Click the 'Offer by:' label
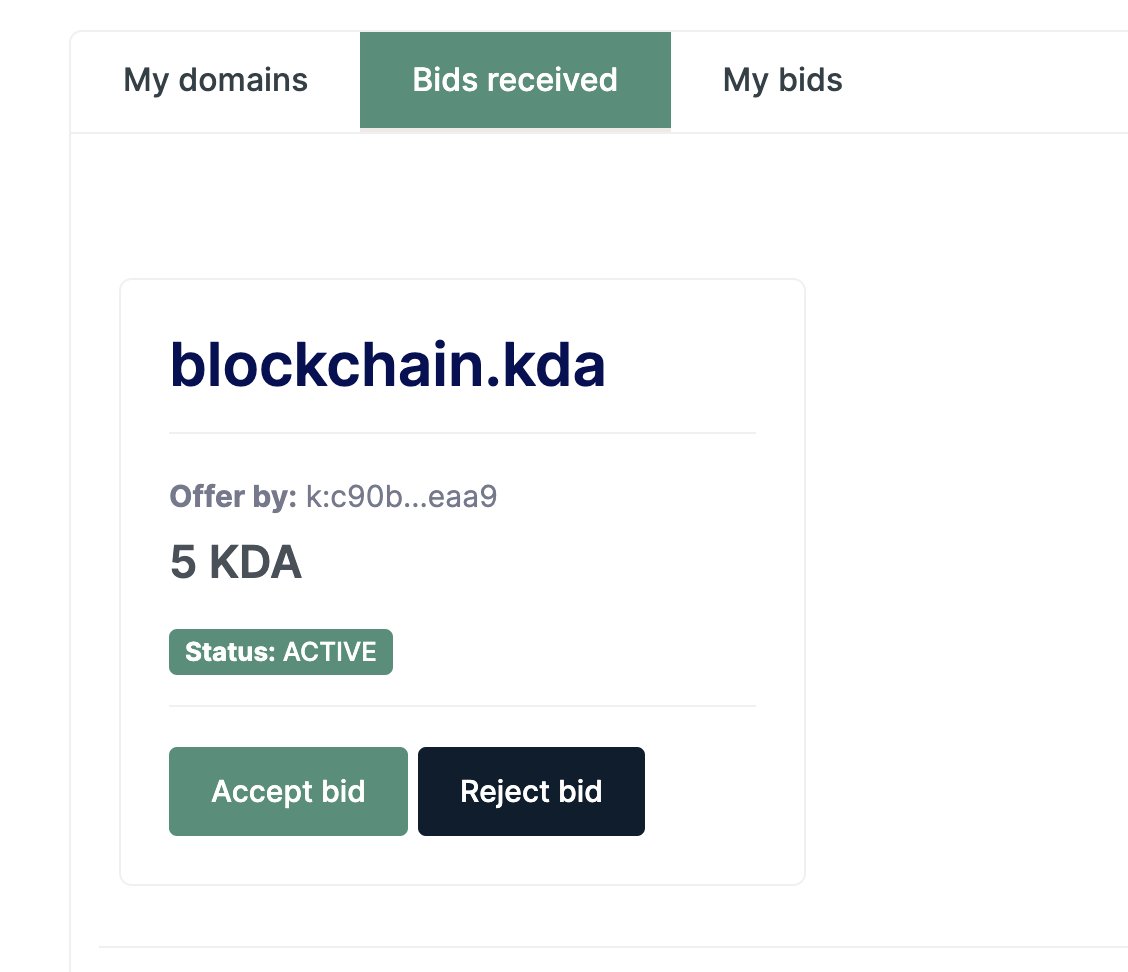 (233, 497)
